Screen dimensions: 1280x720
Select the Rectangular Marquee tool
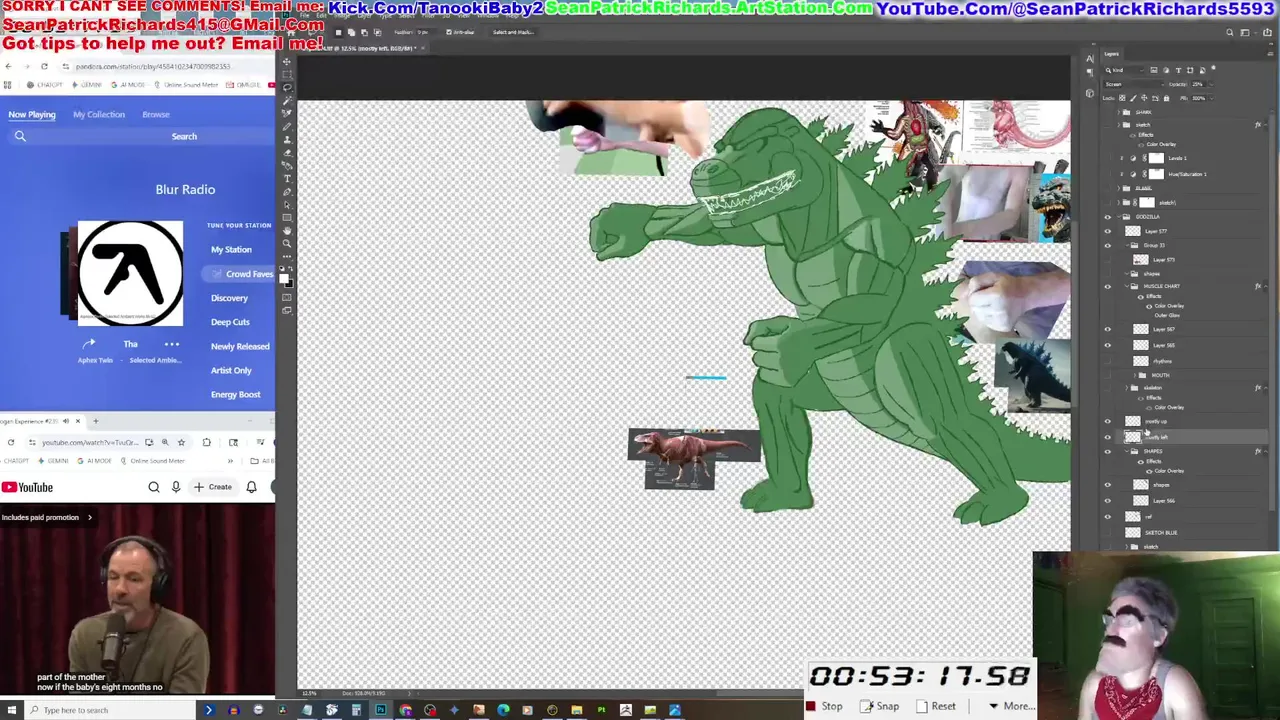(287, 75)
